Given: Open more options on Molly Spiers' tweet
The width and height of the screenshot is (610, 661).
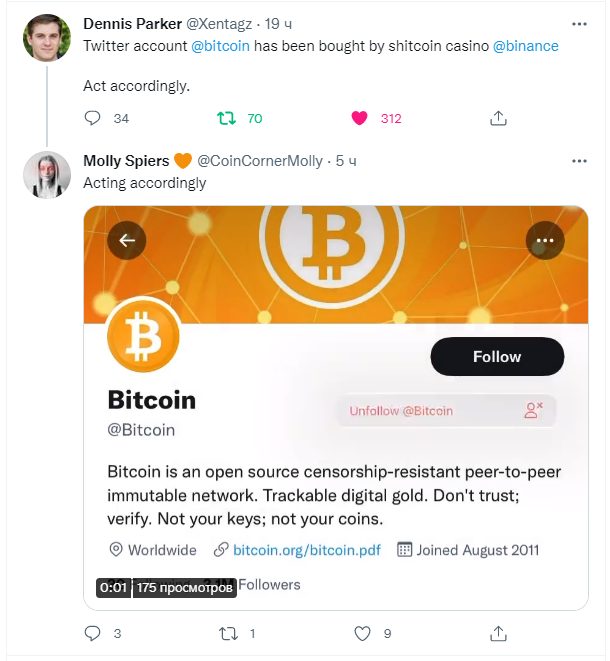Looking at the screenshot, I should 579,161.
